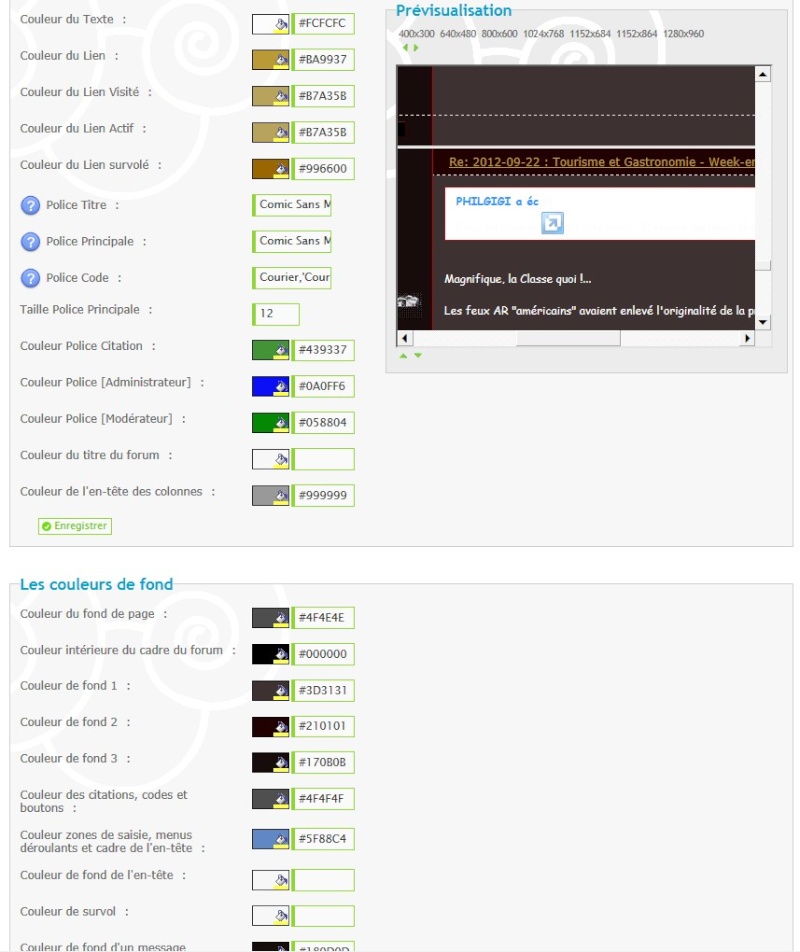Open color picker for Couleur du titre du forum
Screen dimensions: 800x952
coord(271,459)
